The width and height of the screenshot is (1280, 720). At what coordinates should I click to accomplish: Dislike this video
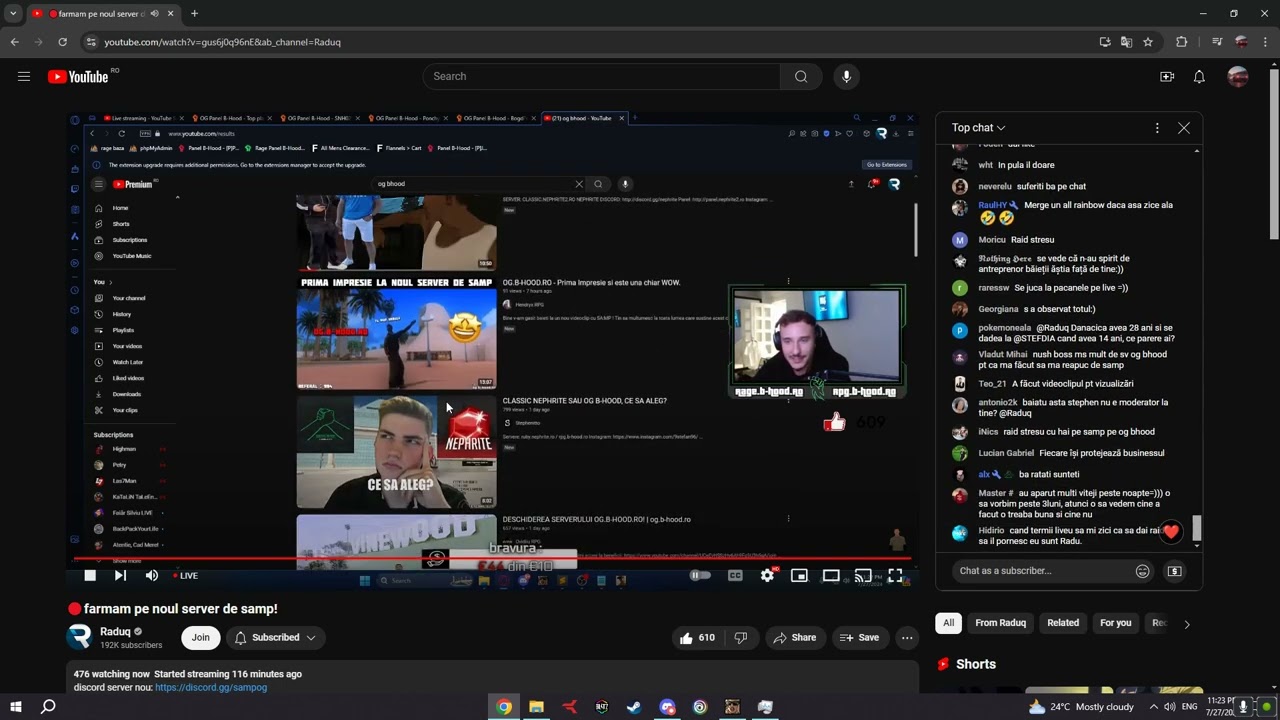click(741, 637)
